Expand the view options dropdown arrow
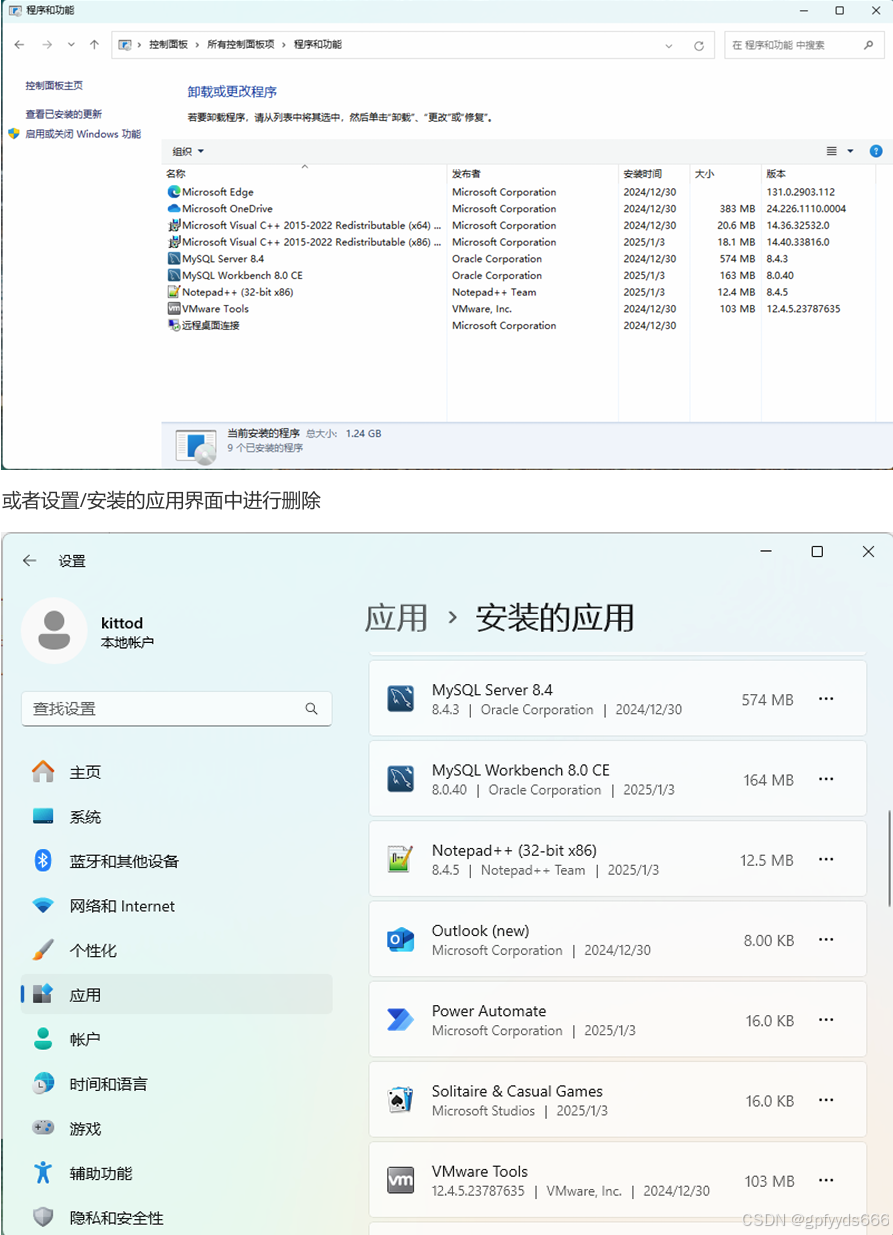The width and height of the screenshot is (893, 1235). click(x=851, y=151)
